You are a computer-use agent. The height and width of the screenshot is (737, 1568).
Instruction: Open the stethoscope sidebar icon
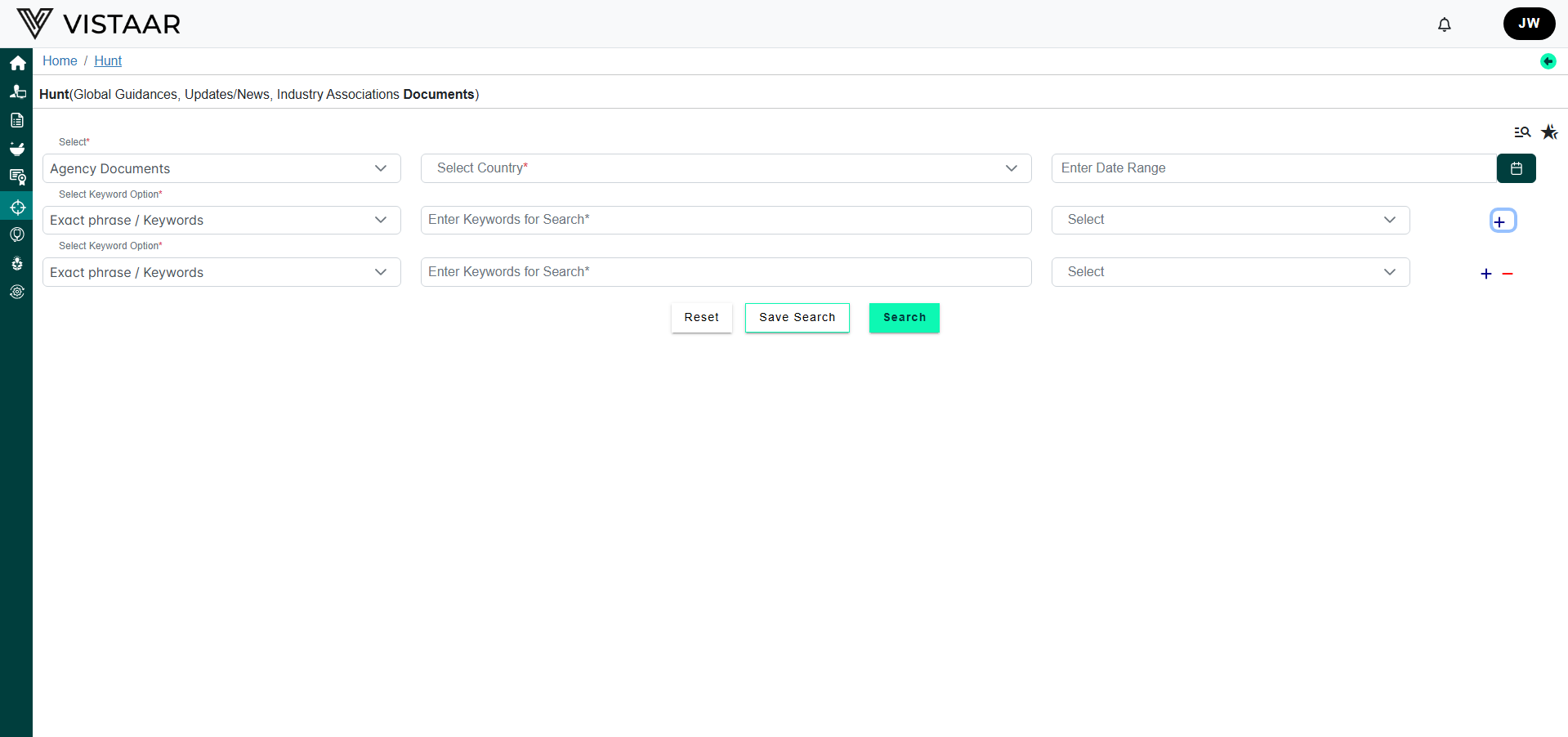17,234
